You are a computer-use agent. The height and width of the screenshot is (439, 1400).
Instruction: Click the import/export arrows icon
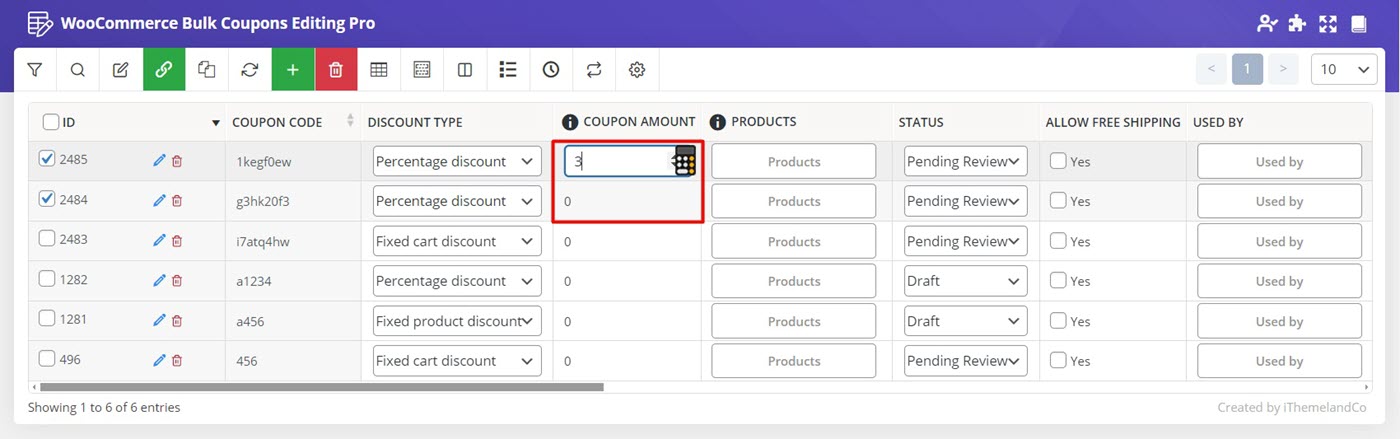click(x=594, y=70)
